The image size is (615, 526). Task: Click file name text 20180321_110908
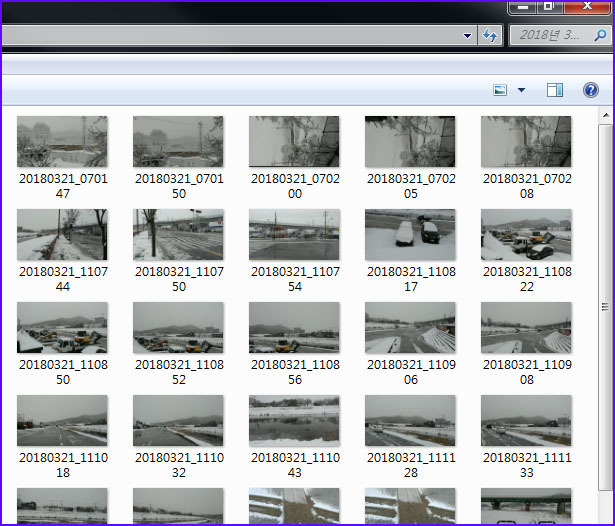pyautogui.click(x=527, y=372)
